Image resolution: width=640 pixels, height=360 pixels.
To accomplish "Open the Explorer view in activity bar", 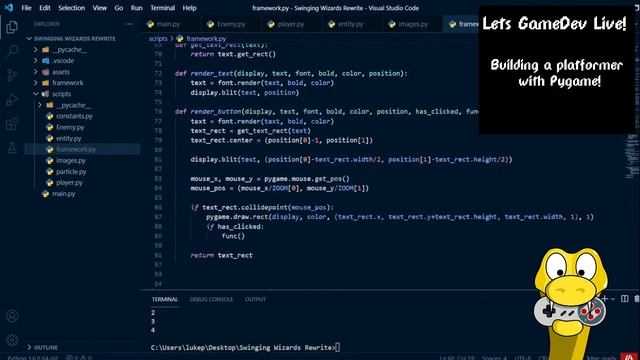I will tap(12, 27).
